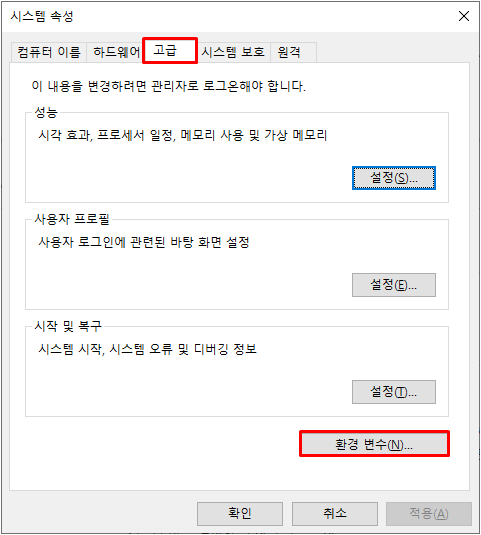481x535 pixels.
Task: Click the greyed-out 적용(A) button
Action: 429,514
